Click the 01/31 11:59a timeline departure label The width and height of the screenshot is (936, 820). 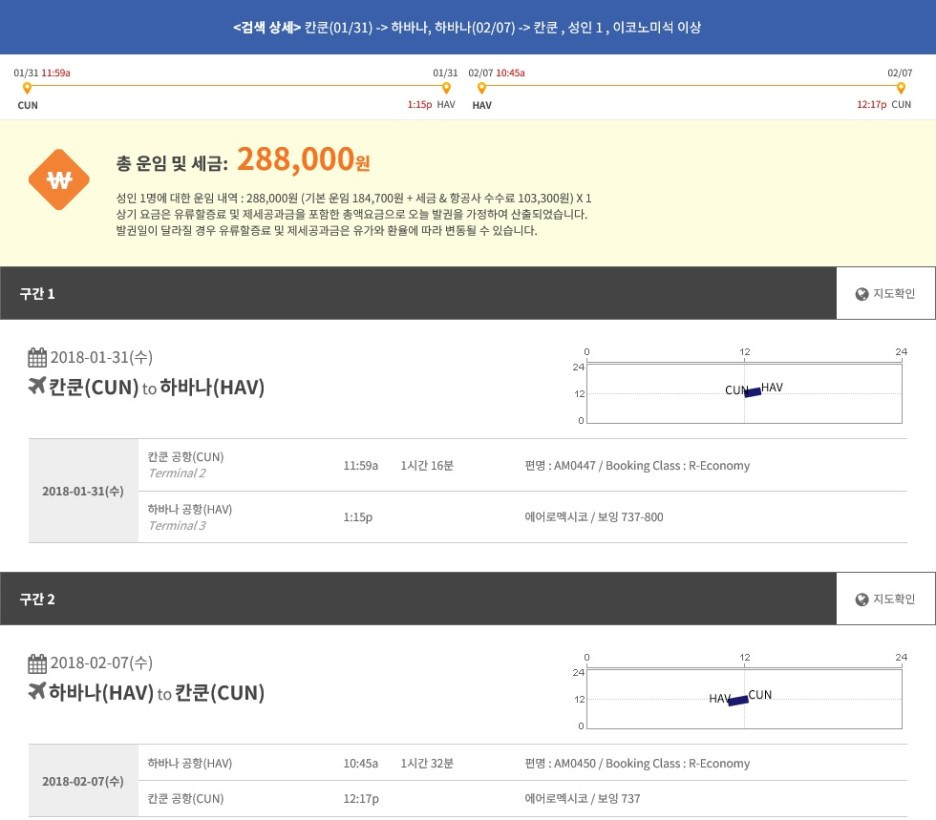click(x=42, y=73)
